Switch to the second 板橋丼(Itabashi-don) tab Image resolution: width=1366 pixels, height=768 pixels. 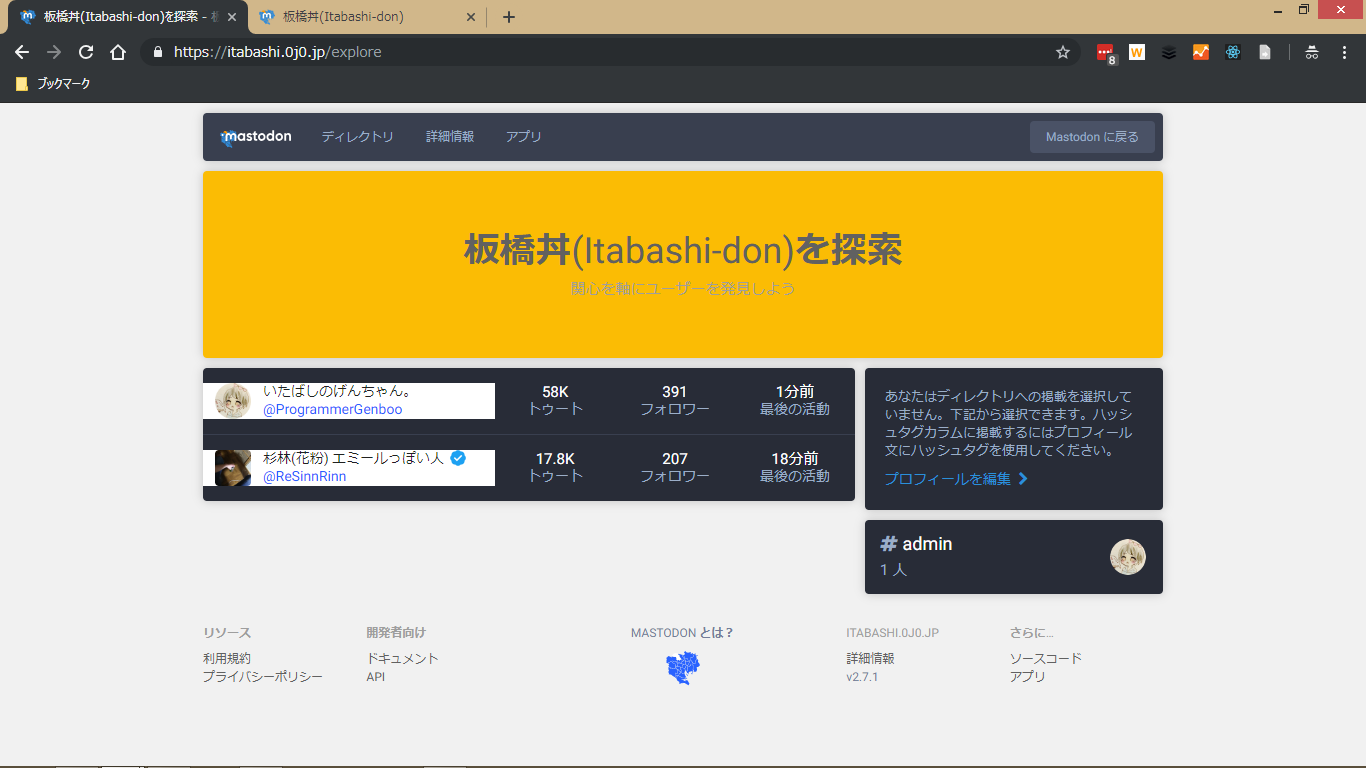(365, 17)
